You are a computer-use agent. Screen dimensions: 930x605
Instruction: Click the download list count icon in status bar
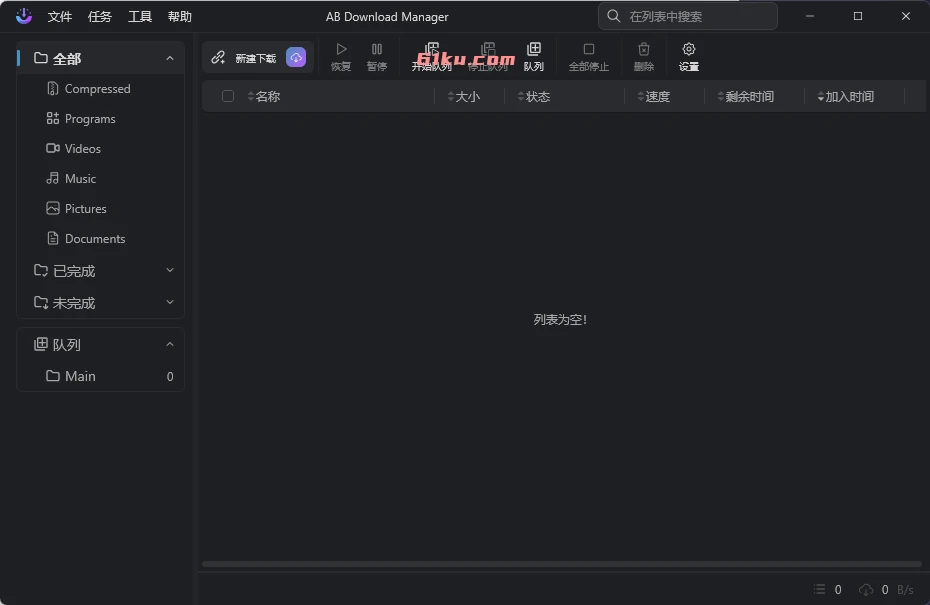[820, 589]
